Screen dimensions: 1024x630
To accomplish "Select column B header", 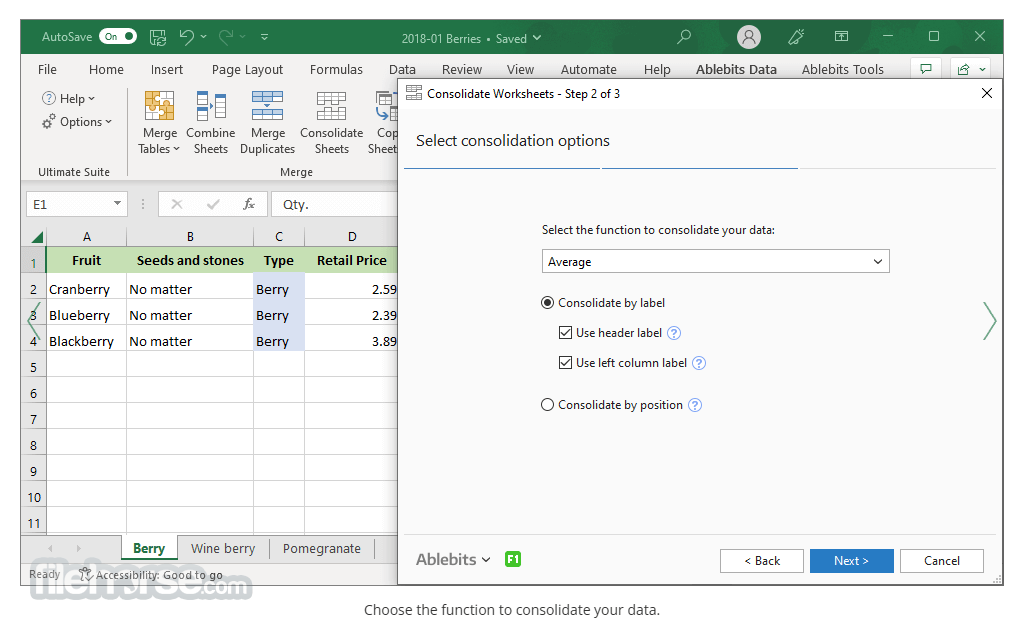I will coord(190,236).
